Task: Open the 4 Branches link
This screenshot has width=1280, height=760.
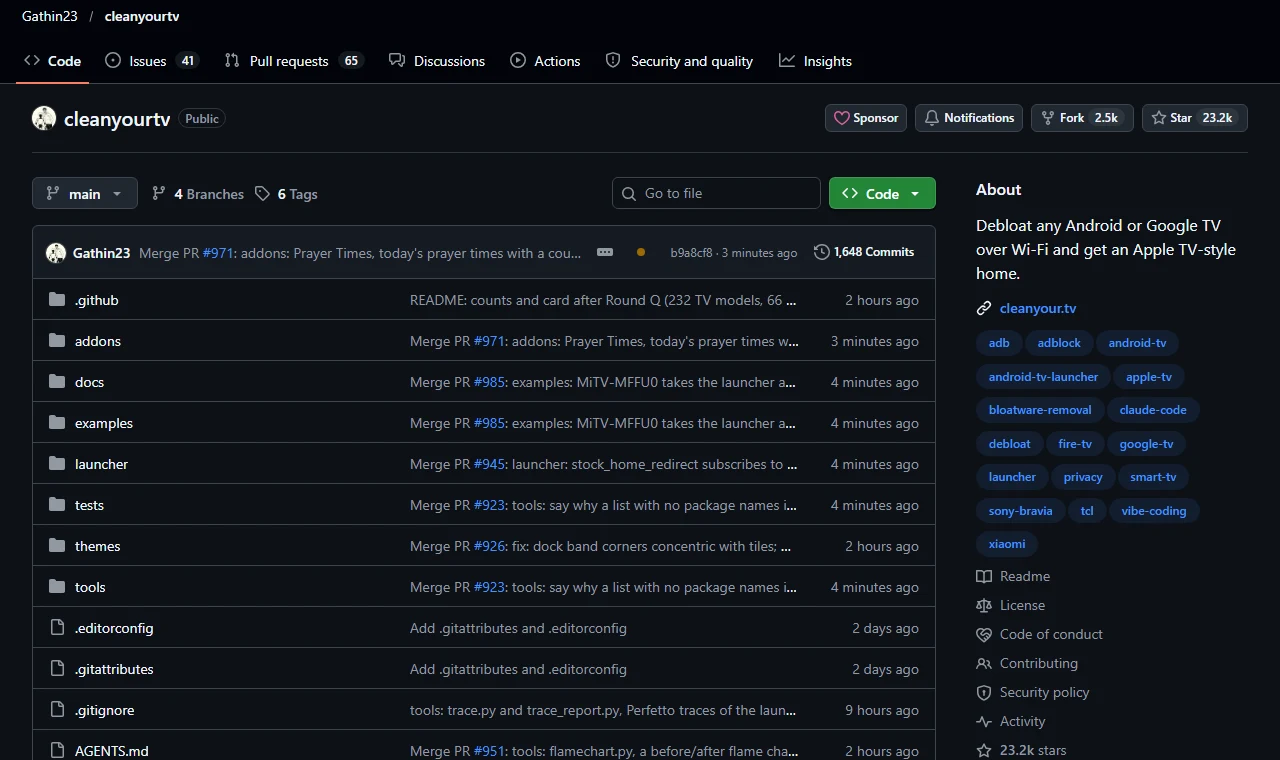Action: [x=198, y=194]
